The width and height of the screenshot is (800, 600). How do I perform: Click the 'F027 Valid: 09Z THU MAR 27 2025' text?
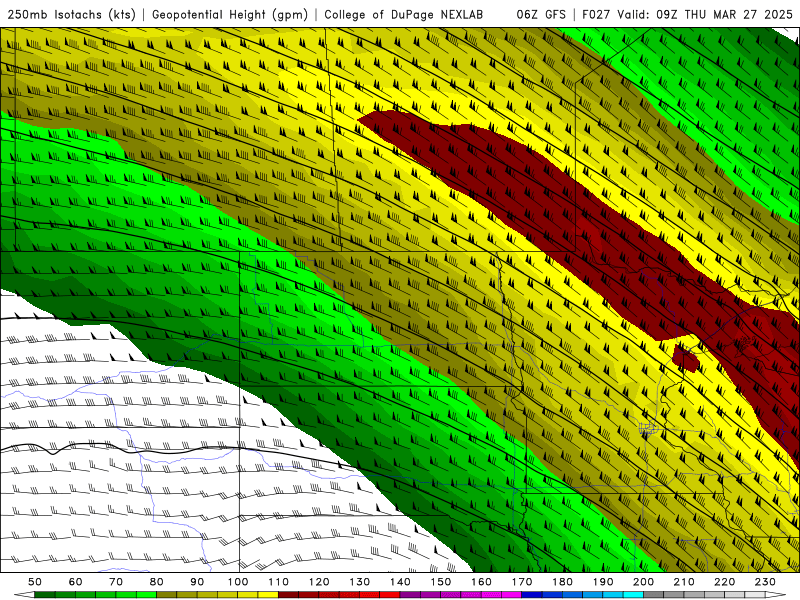pos(687,14)
